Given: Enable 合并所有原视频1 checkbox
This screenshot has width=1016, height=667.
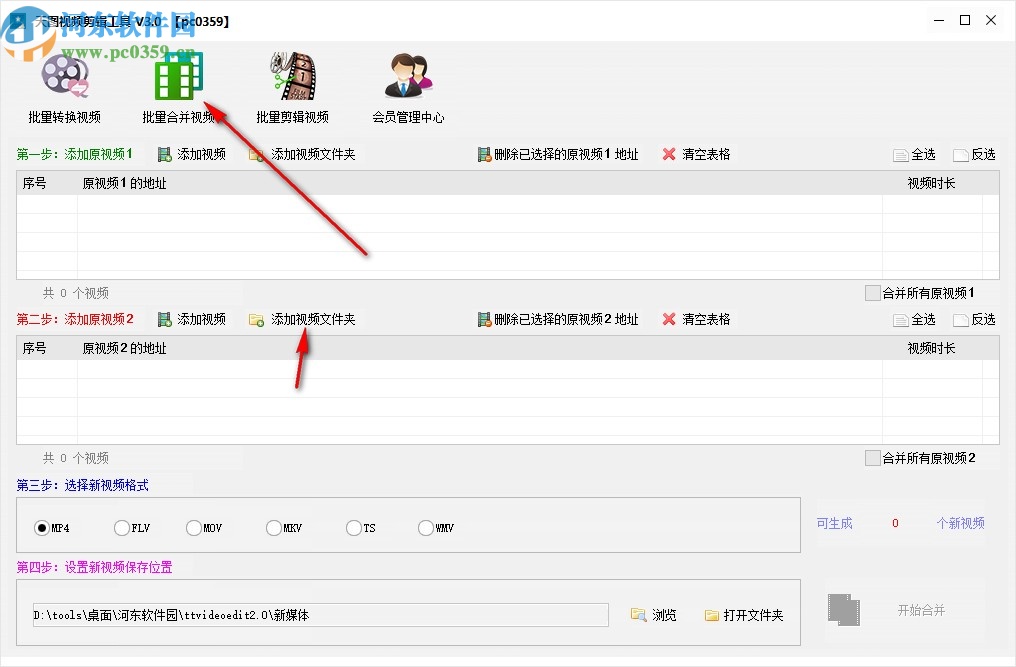Looking at the screenshot, I should pyautogui.click(x=873, y=293).
